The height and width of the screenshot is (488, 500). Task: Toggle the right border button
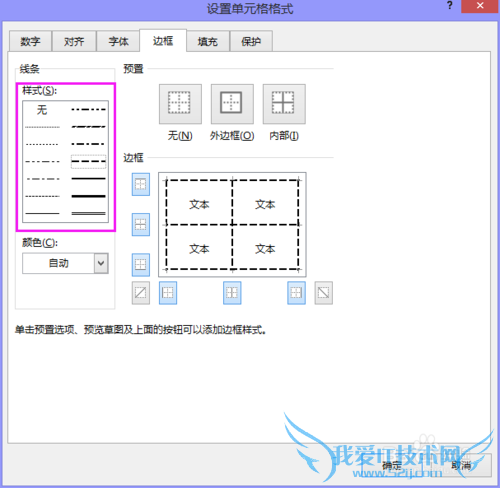pos(296,293)
